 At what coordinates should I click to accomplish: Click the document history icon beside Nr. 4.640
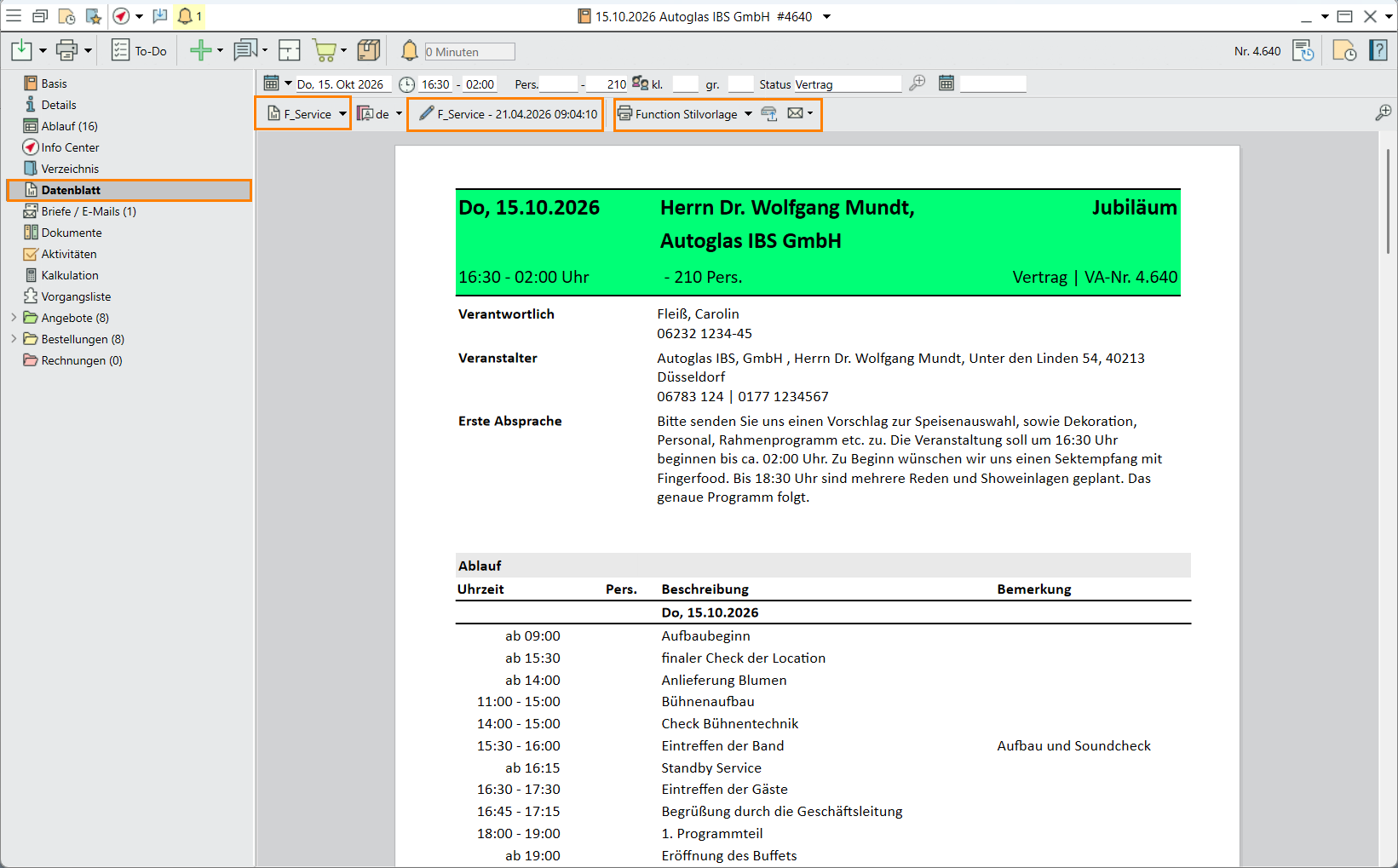point(1303,51)
